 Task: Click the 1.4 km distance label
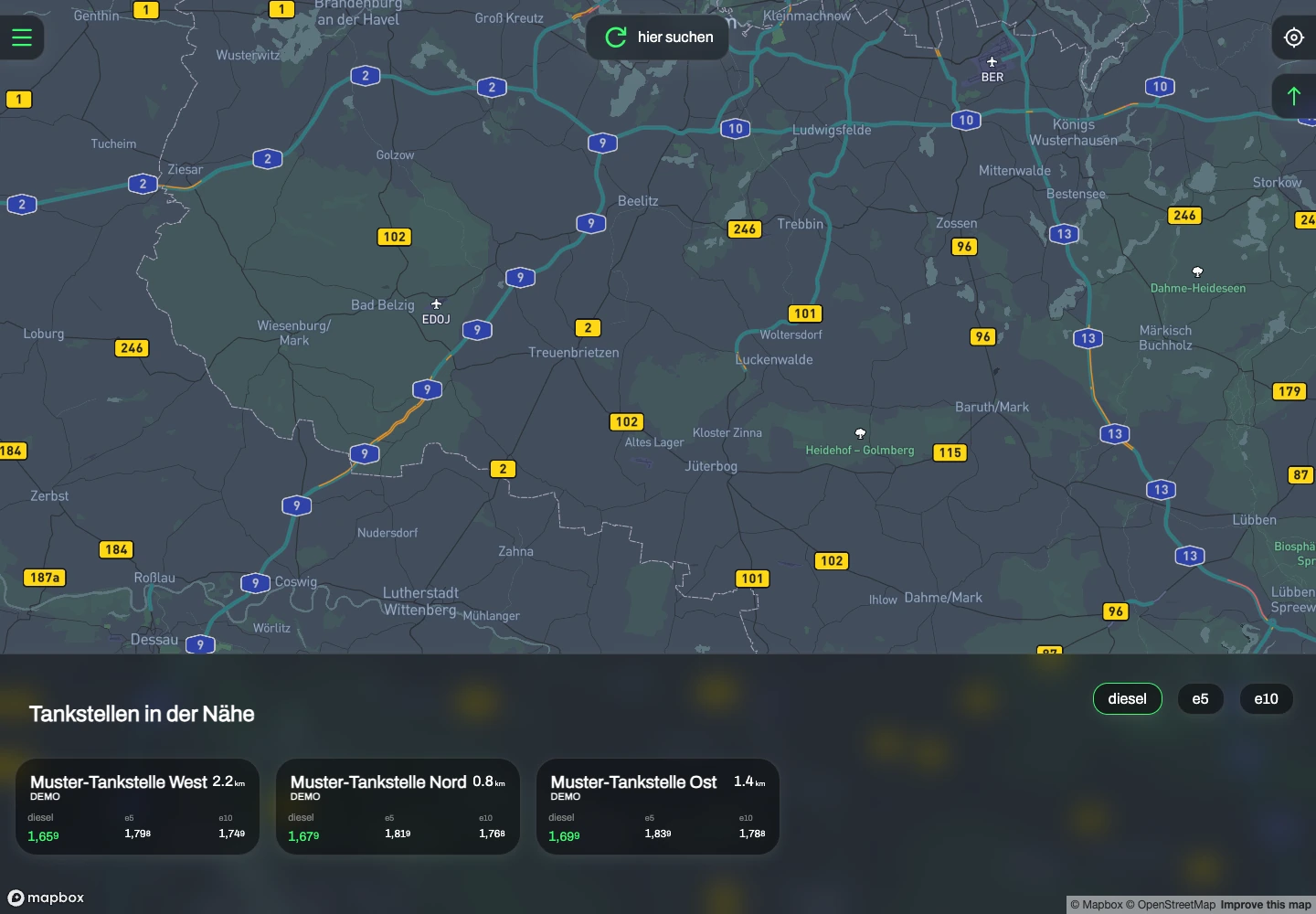point(749,781)
